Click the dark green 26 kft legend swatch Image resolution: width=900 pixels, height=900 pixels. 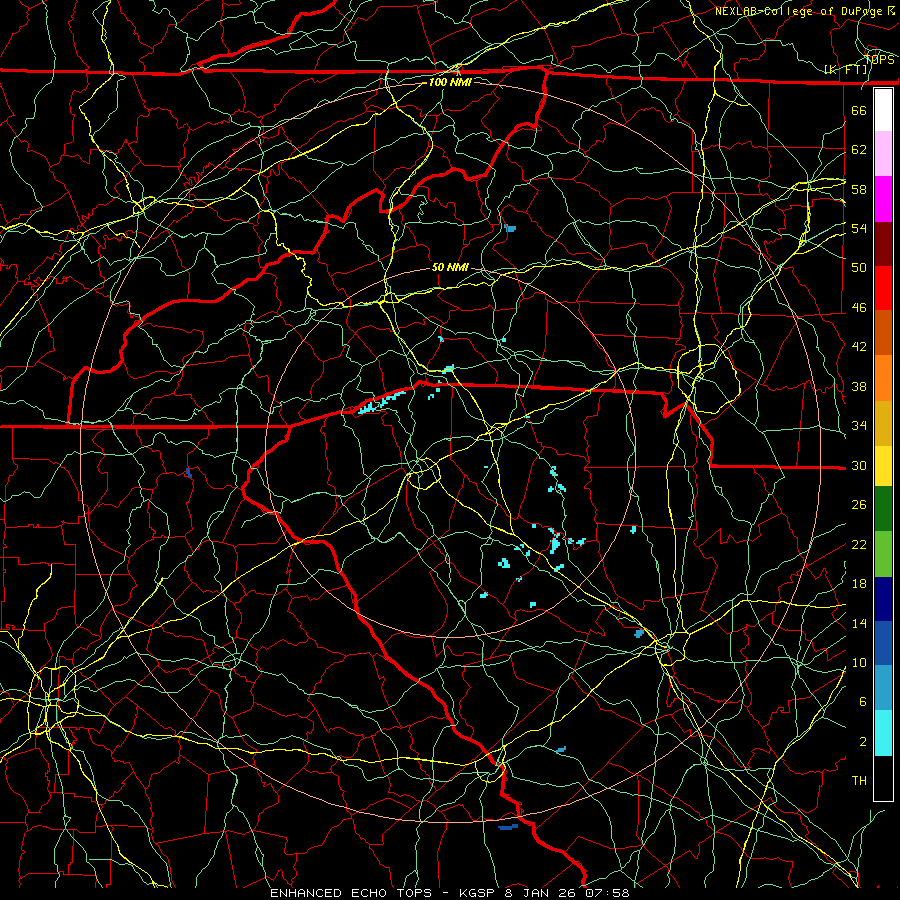point(883,509)
